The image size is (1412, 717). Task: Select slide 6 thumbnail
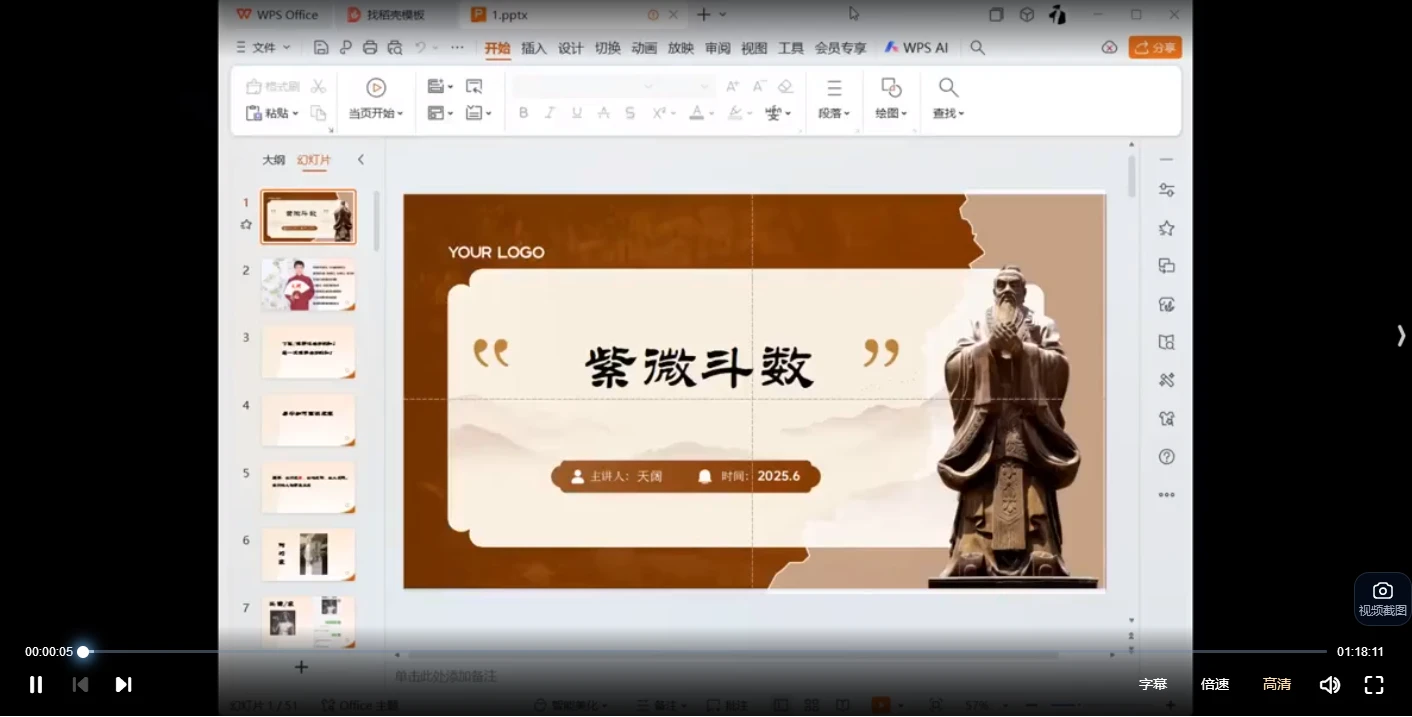click(308, 555)
